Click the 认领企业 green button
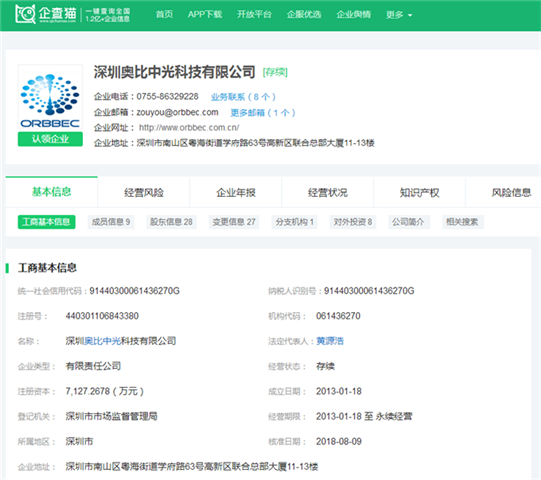The height and width of the screenshot is (480, 541). point(50,139)
